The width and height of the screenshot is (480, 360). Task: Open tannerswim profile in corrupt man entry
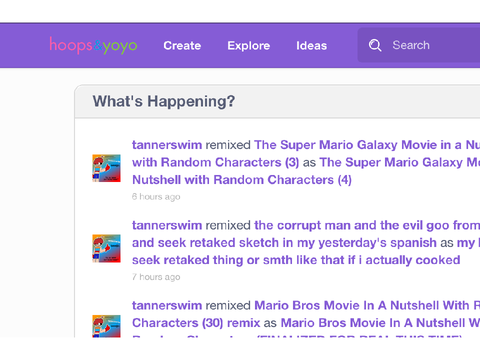click(167, 225)
